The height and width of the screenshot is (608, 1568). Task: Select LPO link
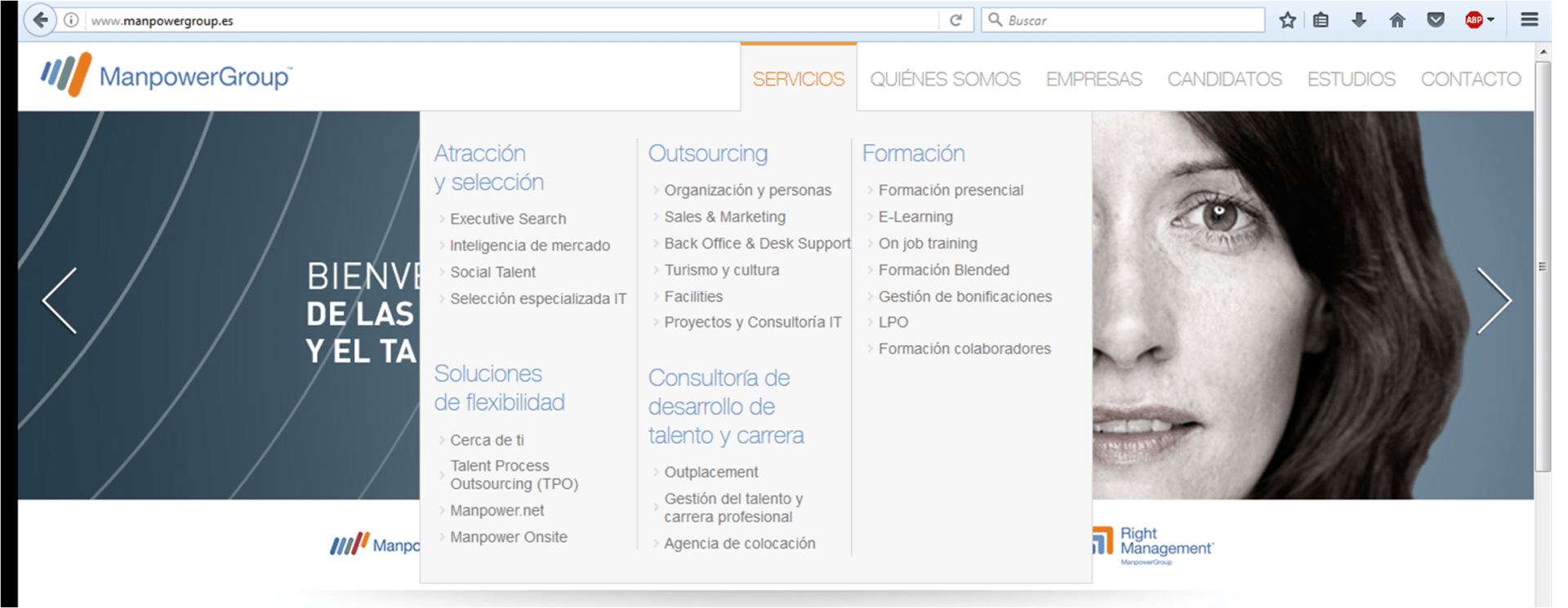coord(893,322)
